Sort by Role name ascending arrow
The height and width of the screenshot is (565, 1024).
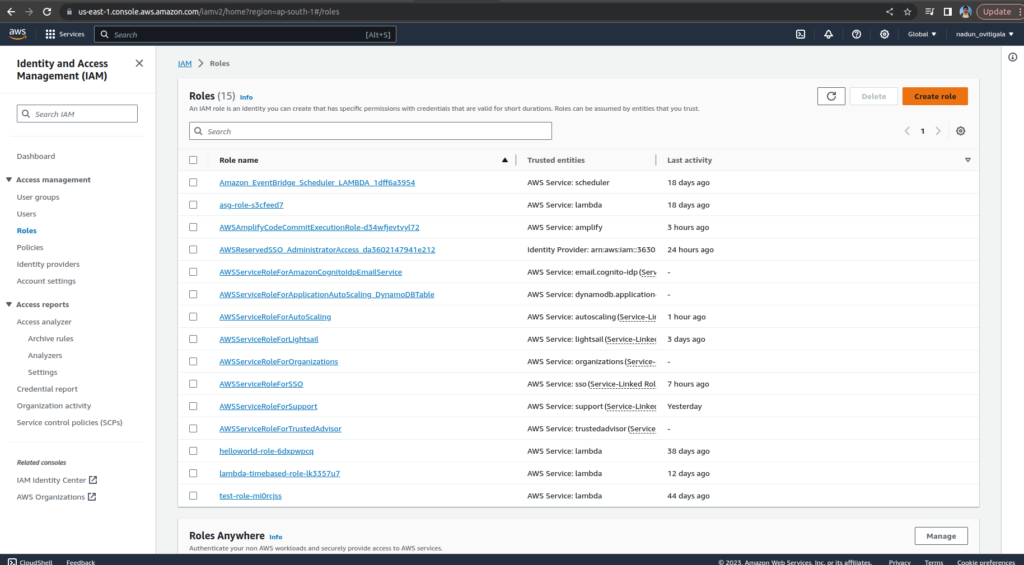click(504, 160)
